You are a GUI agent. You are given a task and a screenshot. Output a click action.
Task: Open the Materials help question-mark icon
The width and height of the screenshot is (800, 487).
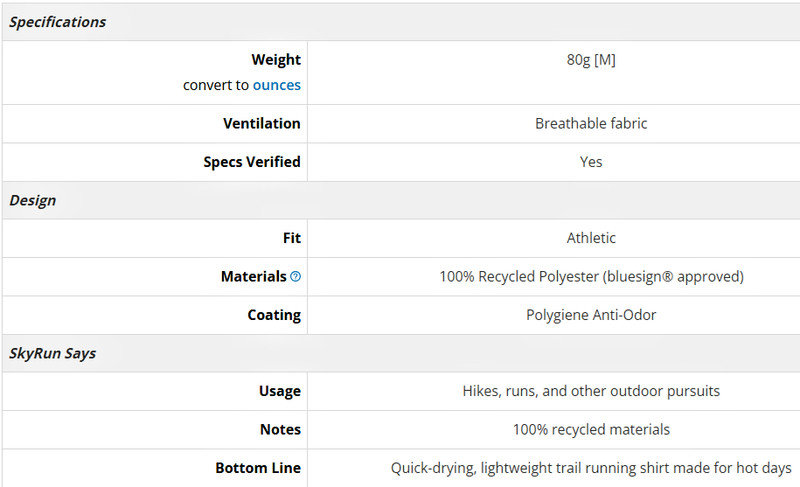[x=295, y=276]
